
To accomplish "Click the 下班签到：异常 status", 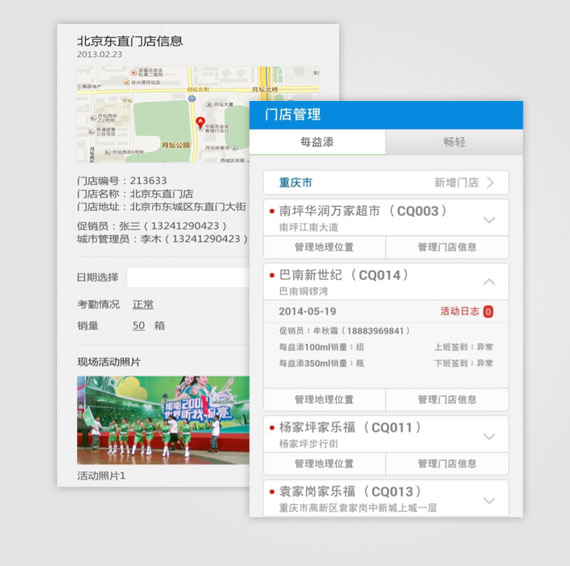I will [x=463, y=363].
